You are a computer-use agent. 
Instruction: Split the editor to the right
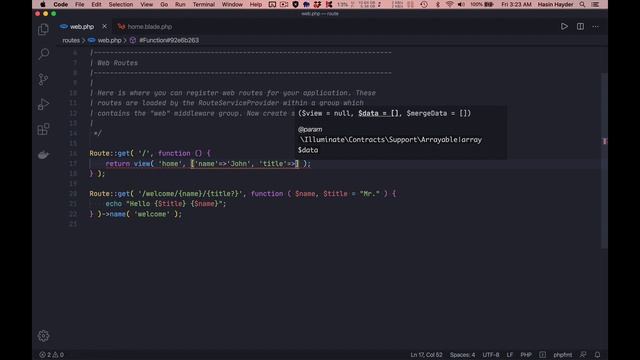[x=580, y=27]
